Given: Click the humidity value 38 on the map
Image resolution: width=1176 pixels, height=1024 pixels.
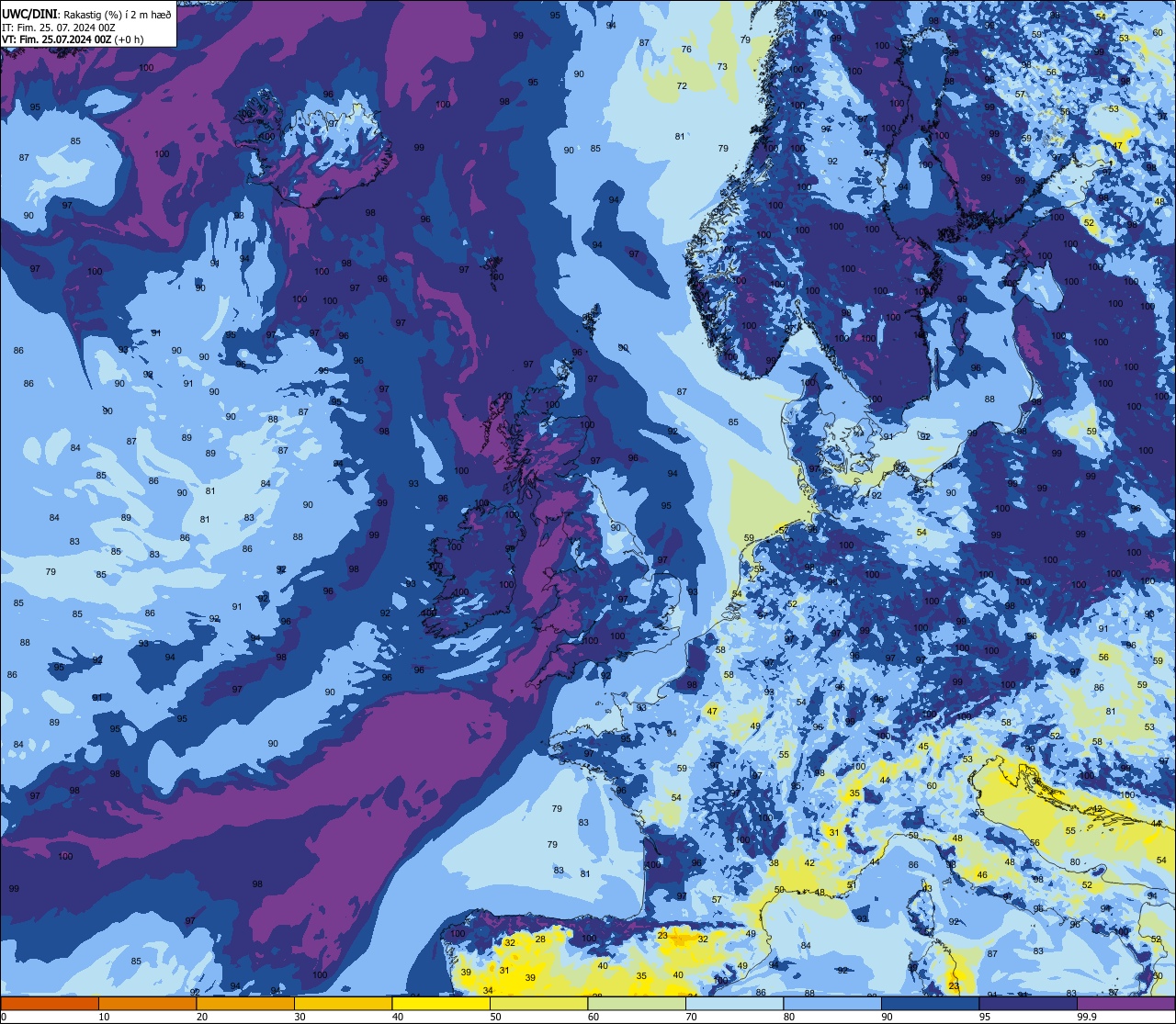Looking at the screenshot, I should [774, 864].
